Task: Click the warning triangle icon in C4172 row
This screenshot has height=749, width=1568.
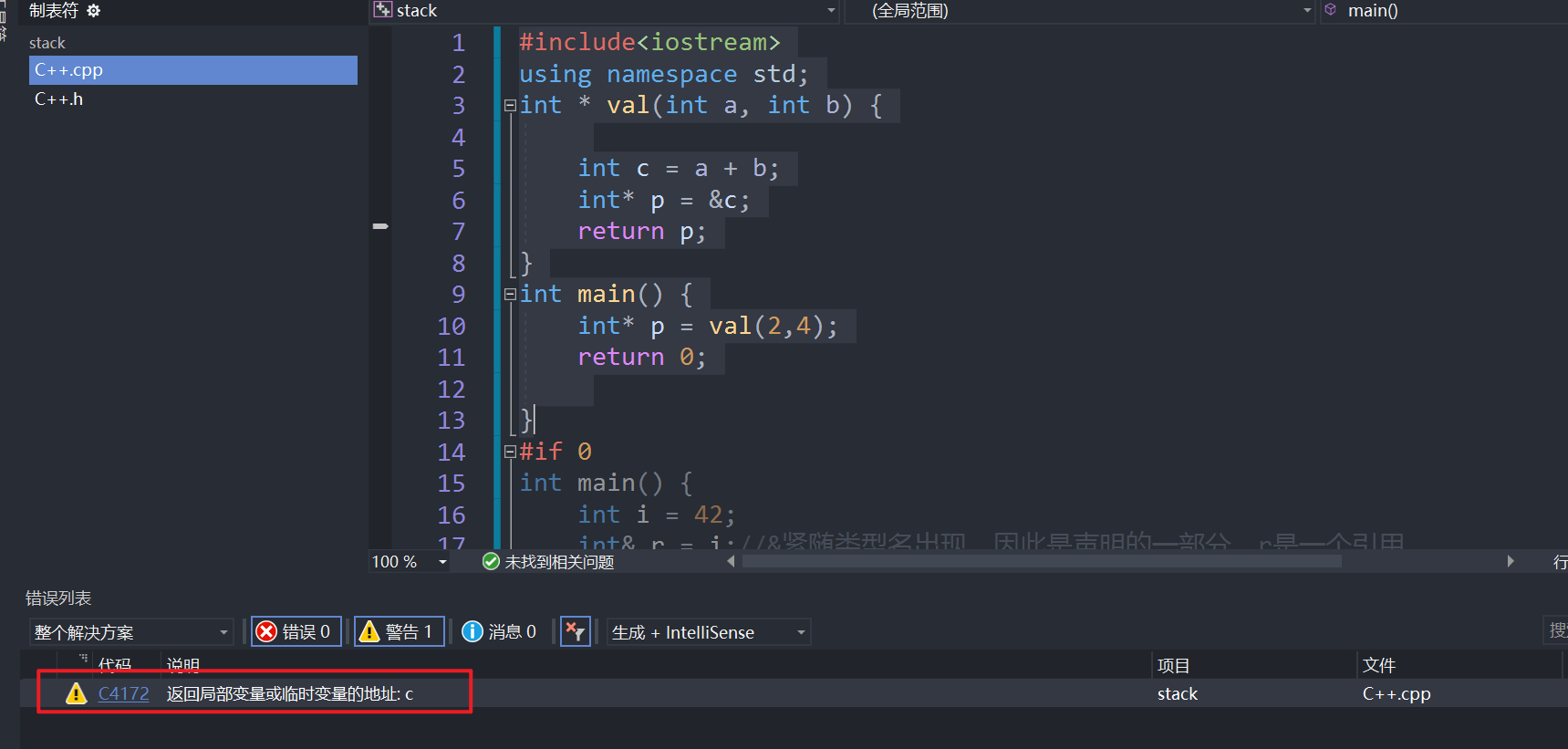Action: tap(77, 694)
